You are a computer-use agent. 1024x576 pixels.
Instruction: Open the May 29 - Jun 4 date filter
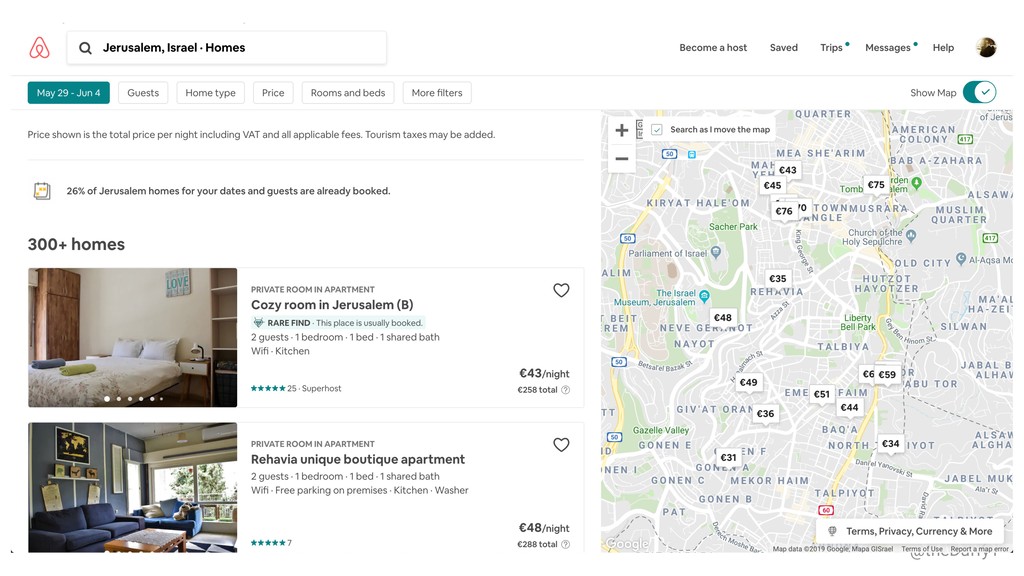[69, 93]
